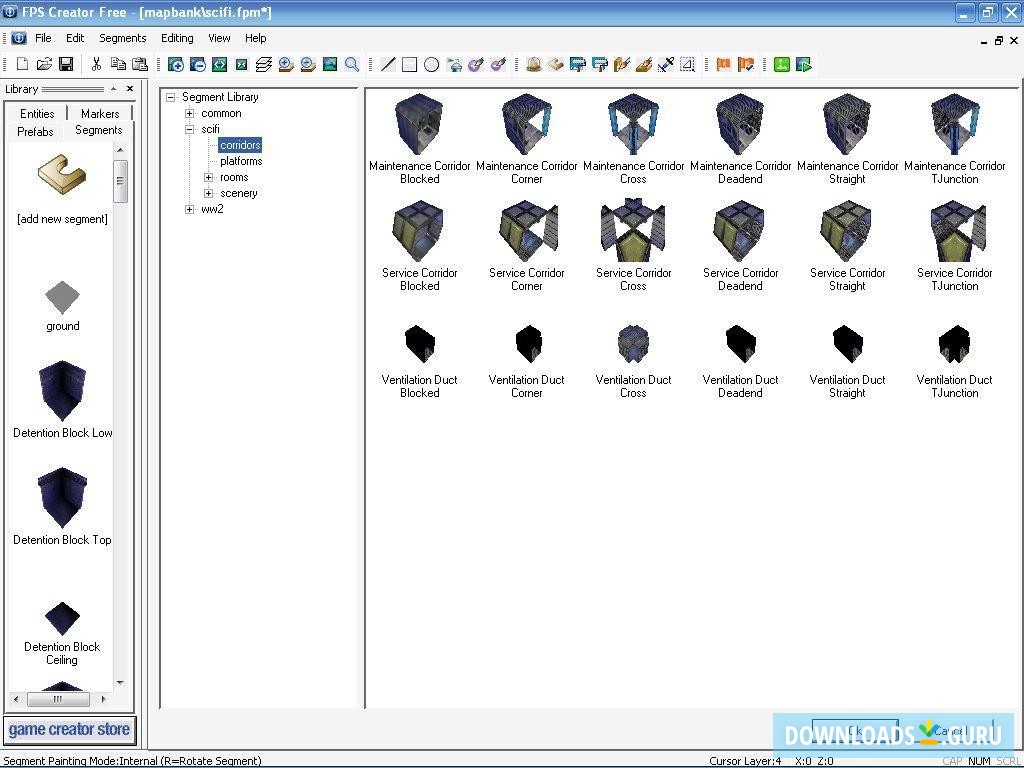This screenshot has height=768, width=1024.
Task: Select the light marker tool
Action: (x=533, y=64)
